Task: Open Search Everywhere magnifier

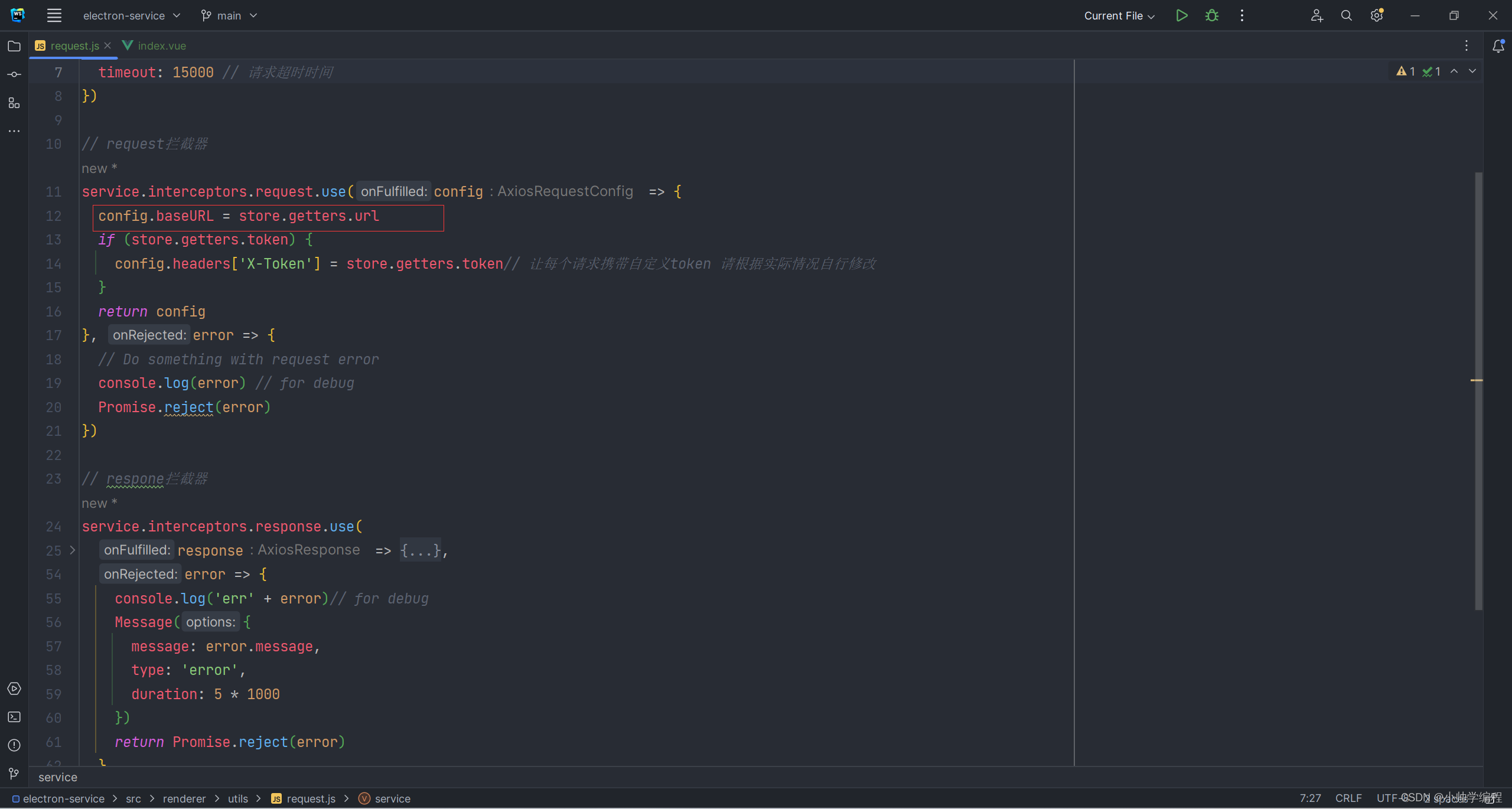Action: pyautogui.click(x=1346, y=16)
